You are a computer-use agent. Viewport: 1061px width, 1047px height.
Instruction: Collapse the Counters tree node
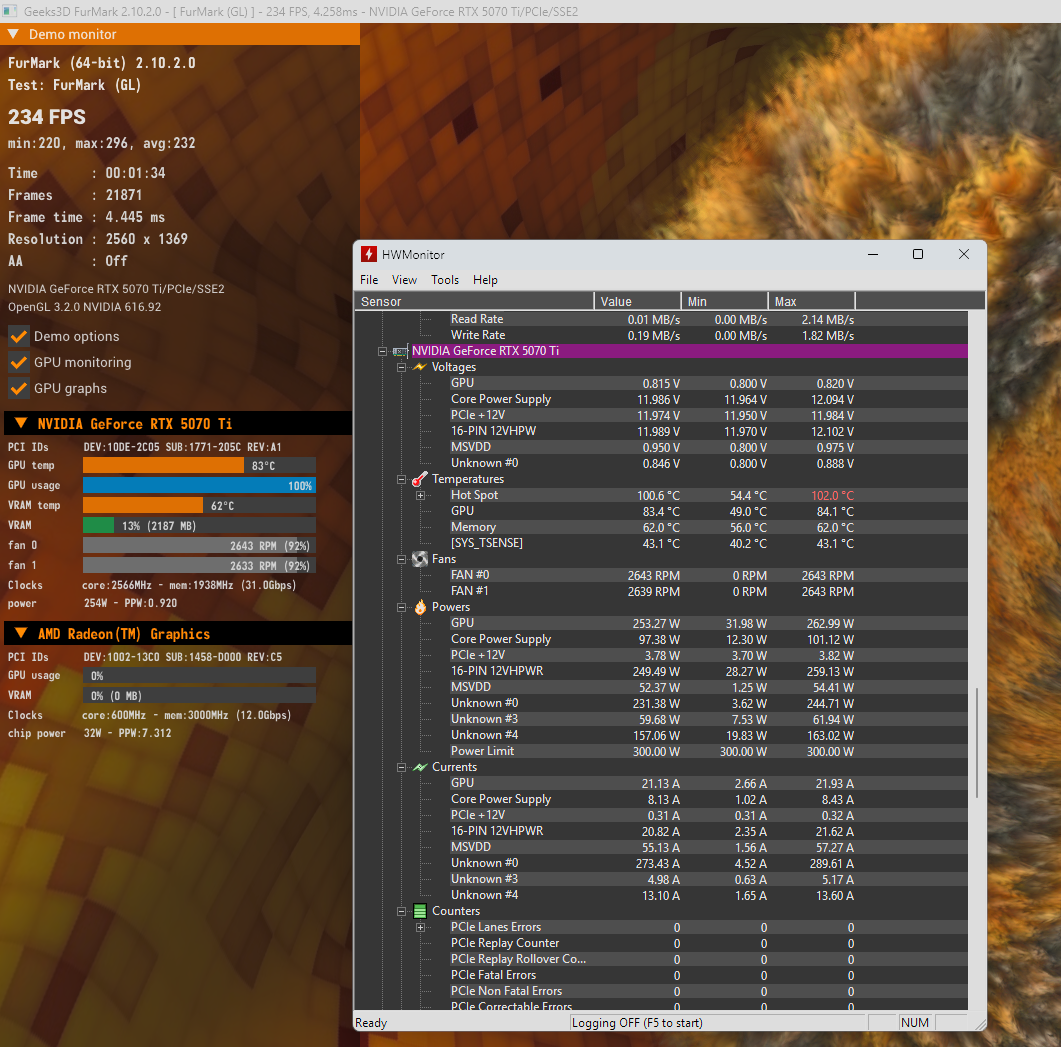[x=401, y=912]
